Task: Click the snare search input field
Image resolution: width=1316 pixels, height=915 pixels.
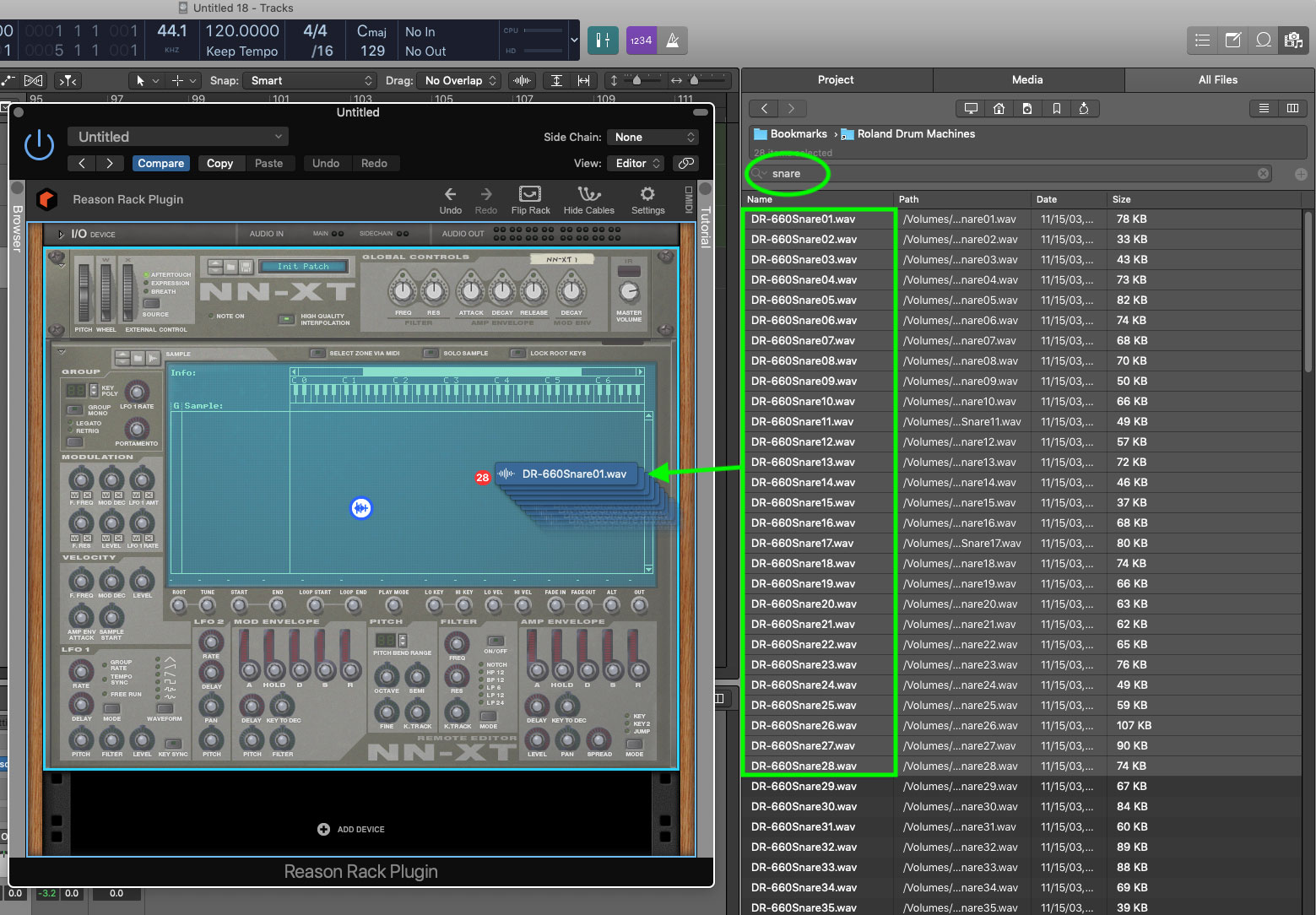Action: (x=1010, y=174)
